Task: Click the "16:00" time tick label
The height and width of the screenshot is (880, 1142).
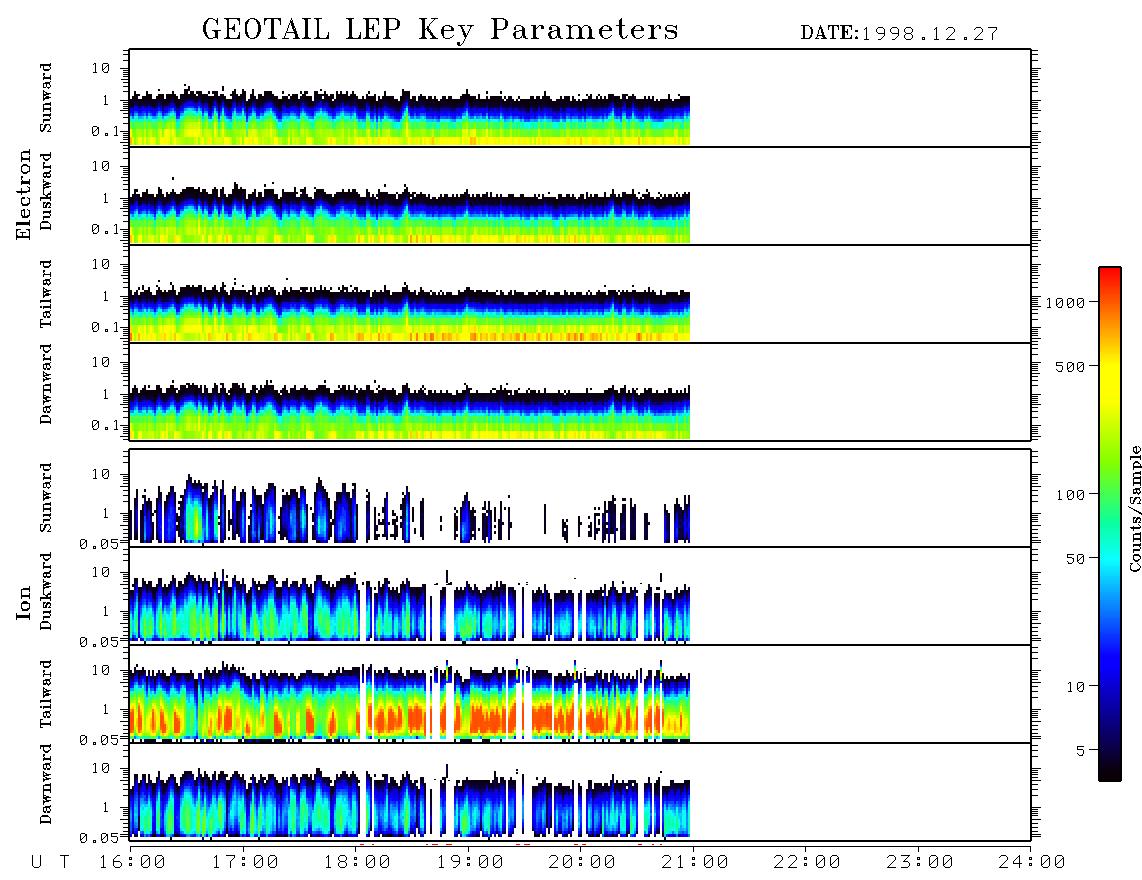Action: [132, 862]
